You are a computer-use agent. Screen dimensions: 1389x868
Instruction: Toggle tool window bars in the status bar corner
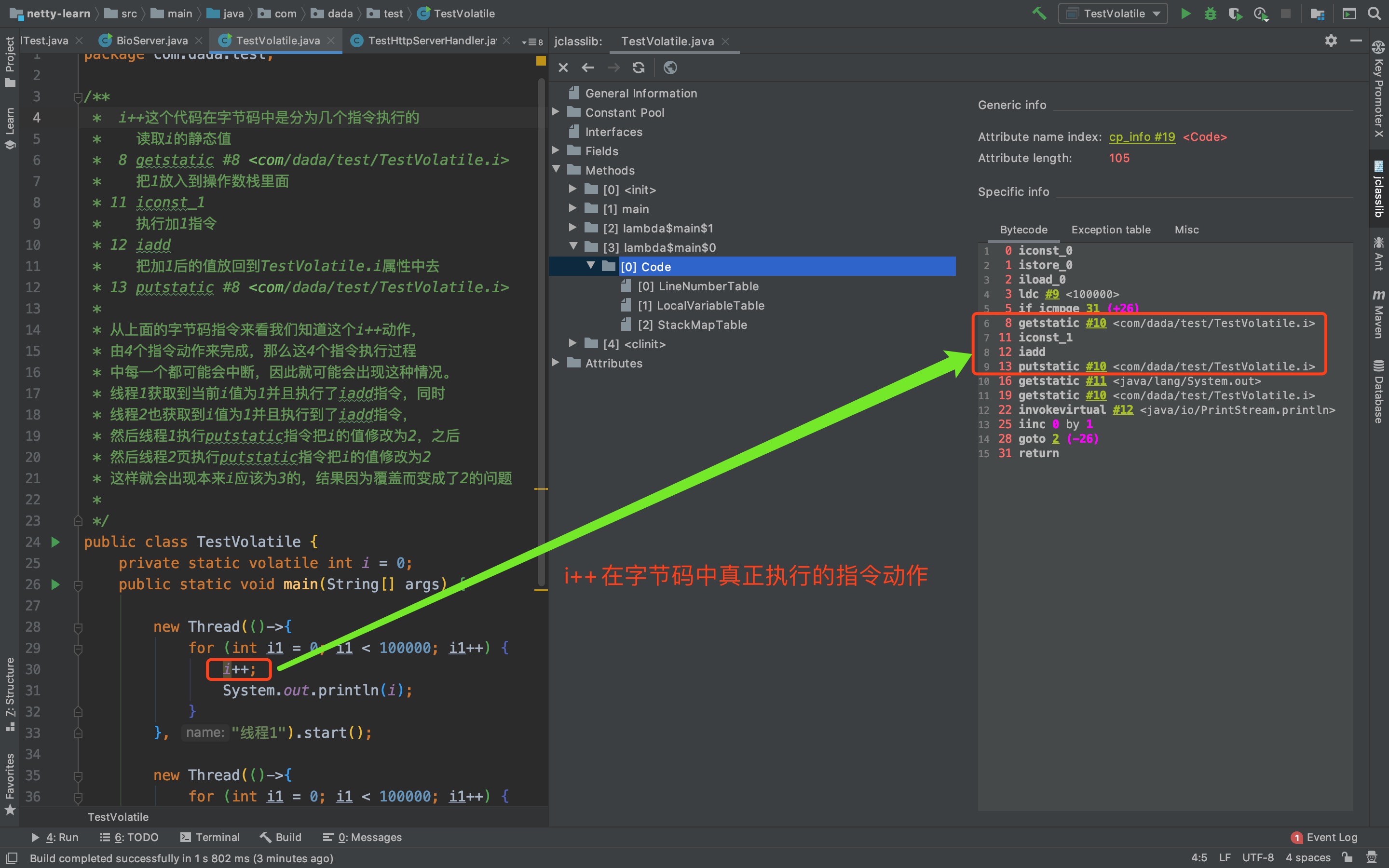12,858
